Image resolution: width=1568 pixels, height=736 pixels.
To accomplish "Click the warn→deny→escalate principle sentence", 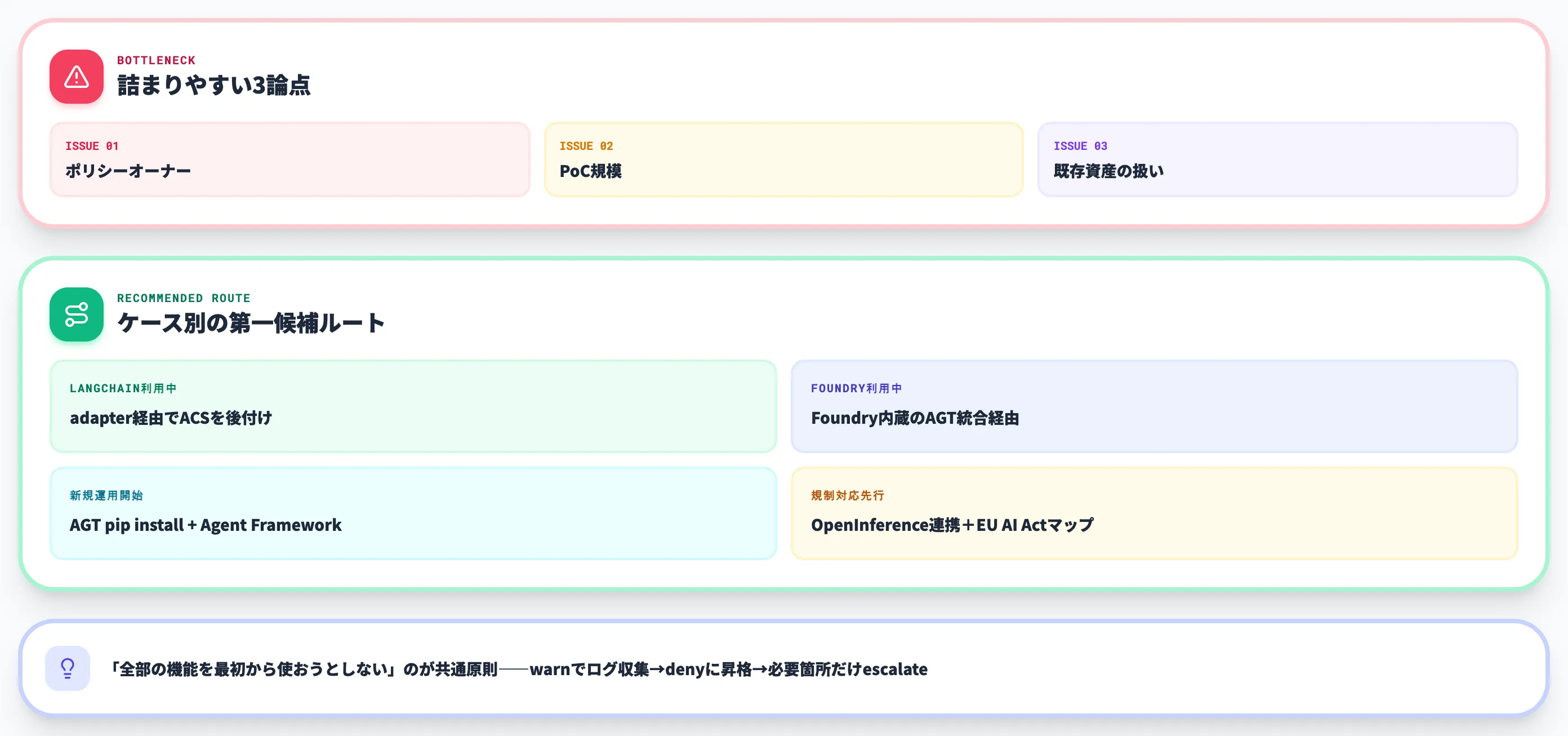I will click(519, 669).
